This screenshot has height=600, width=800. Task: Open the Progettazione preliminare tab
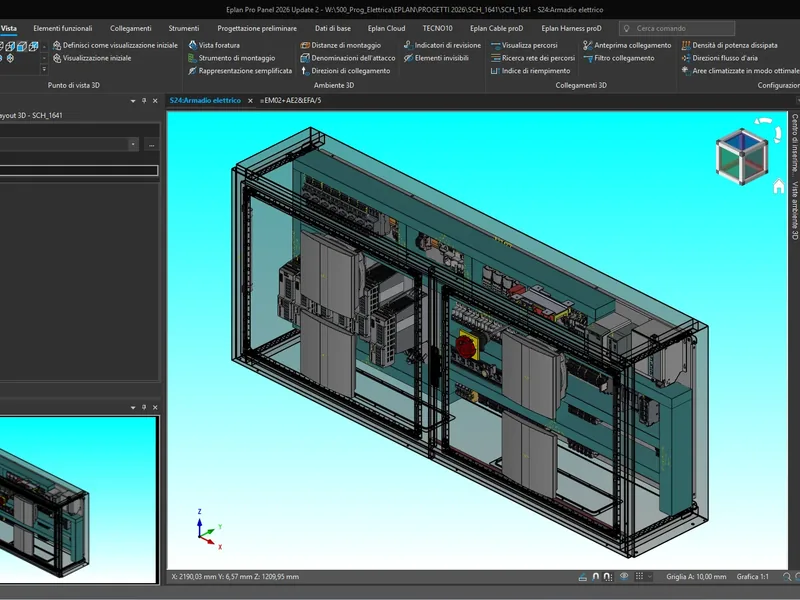click(257, 29)
